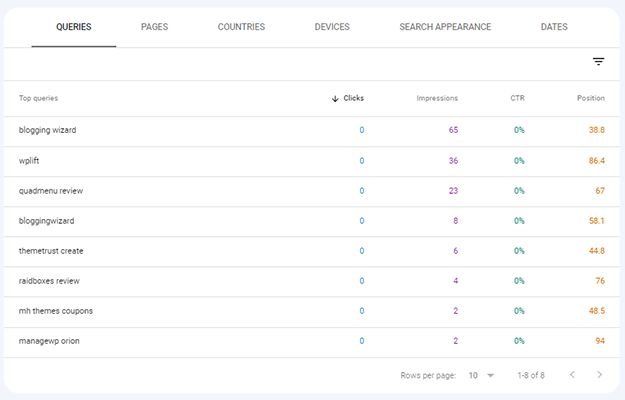Click position value 67
Screen dimensions: 625x400
point(600,191)
